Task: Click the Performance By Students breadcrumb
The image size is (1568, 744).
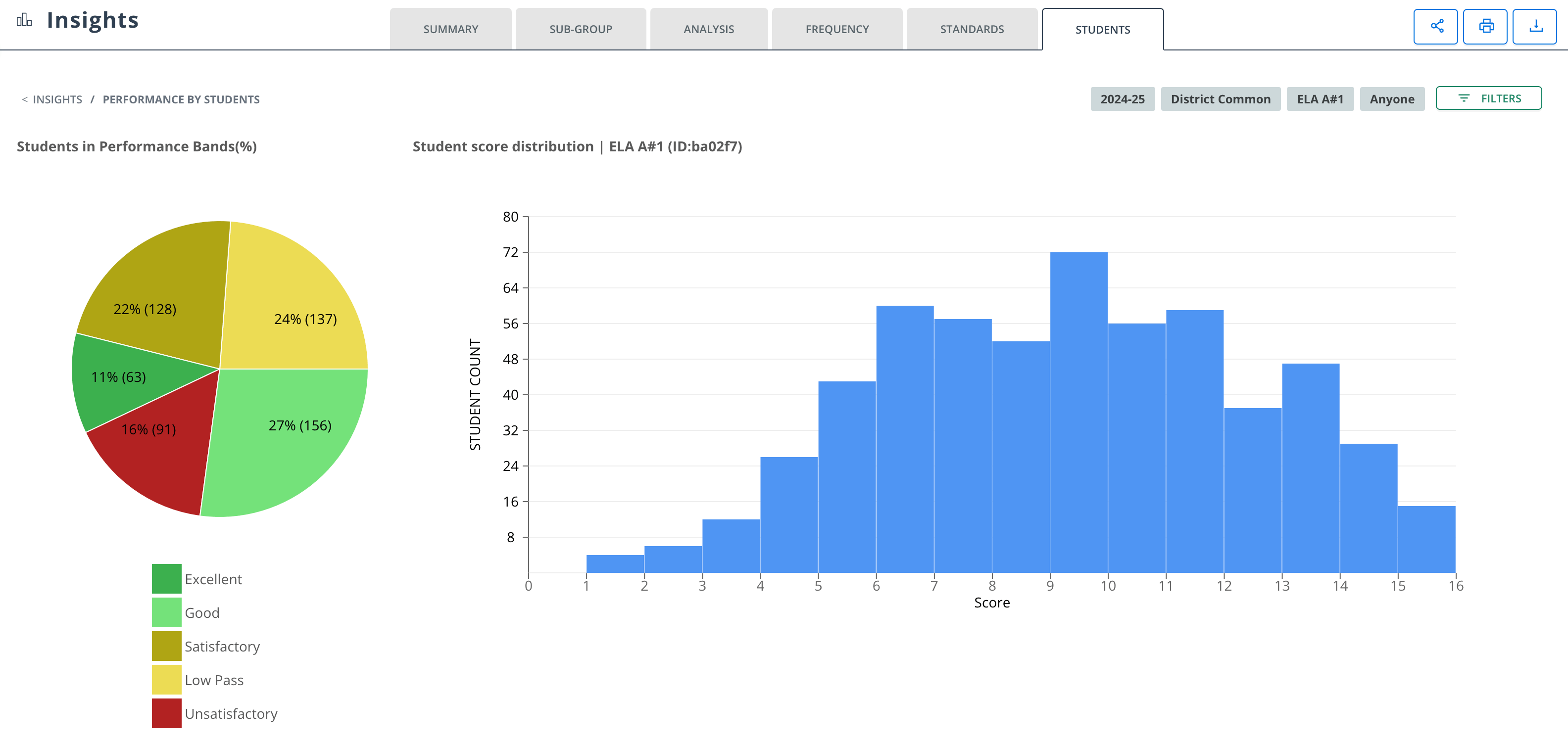Action: click(181, 99)
